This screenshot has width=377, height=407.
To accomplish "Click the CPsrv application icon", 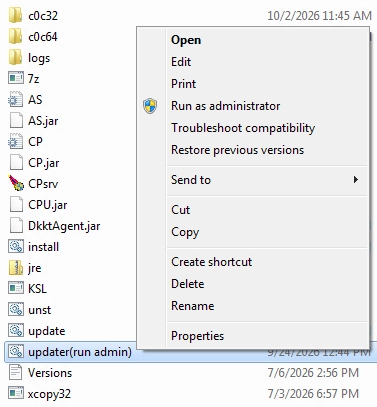I will point(16,183).
